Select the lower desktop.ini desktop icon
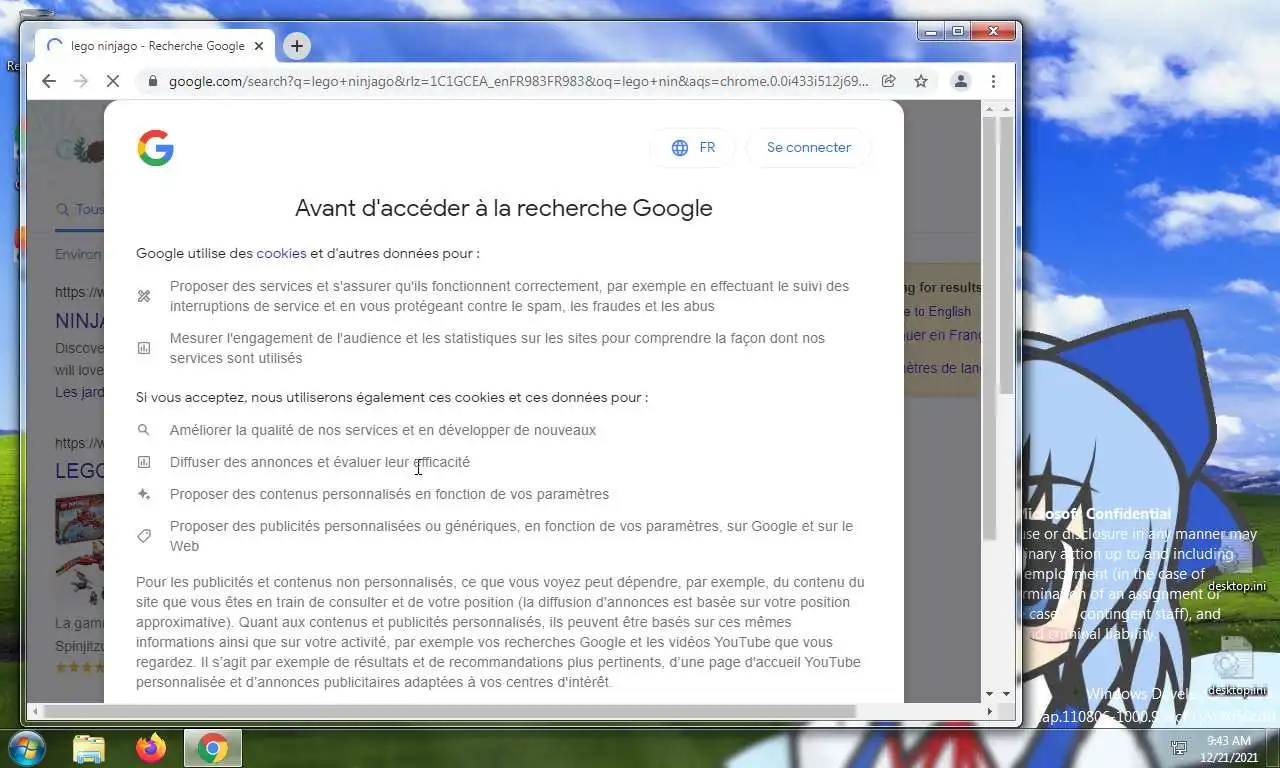The image size is (1280, 768). [x=1236, y=667]
